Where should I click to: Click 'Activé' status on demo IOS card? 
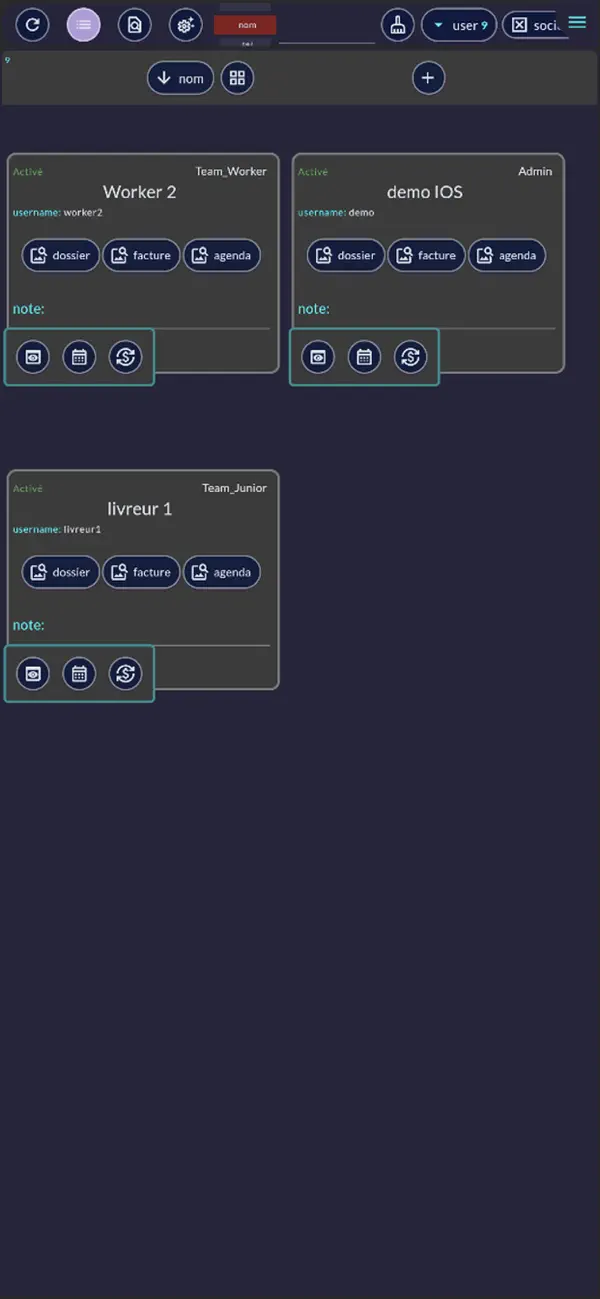313,172
